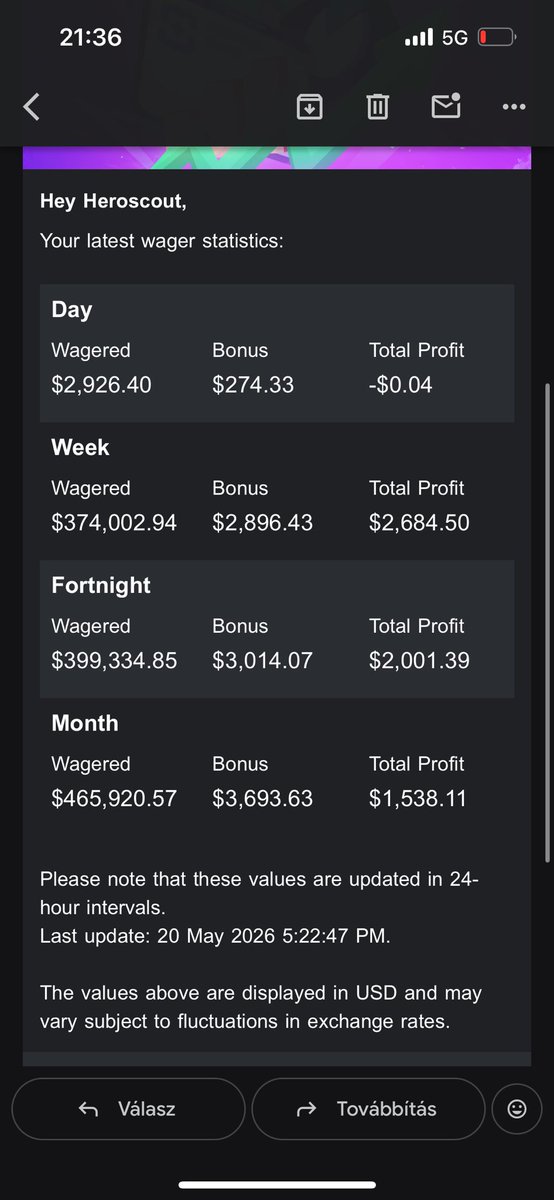Screen dimensions: 554x1200
Task: Tap the back arrow icon
Action: coord(31,107)
